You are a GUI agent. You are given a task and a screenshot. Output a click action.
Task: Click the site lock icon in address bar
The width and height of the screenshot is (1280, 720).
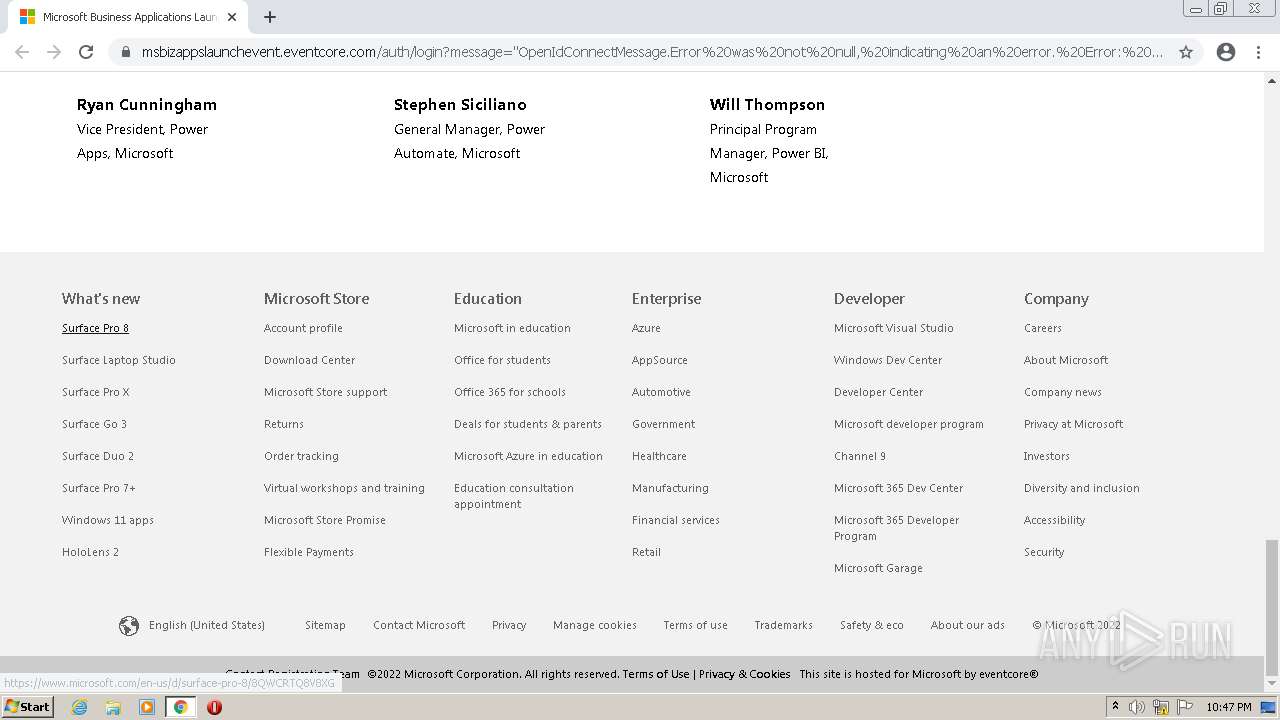[x=125, y=52]
